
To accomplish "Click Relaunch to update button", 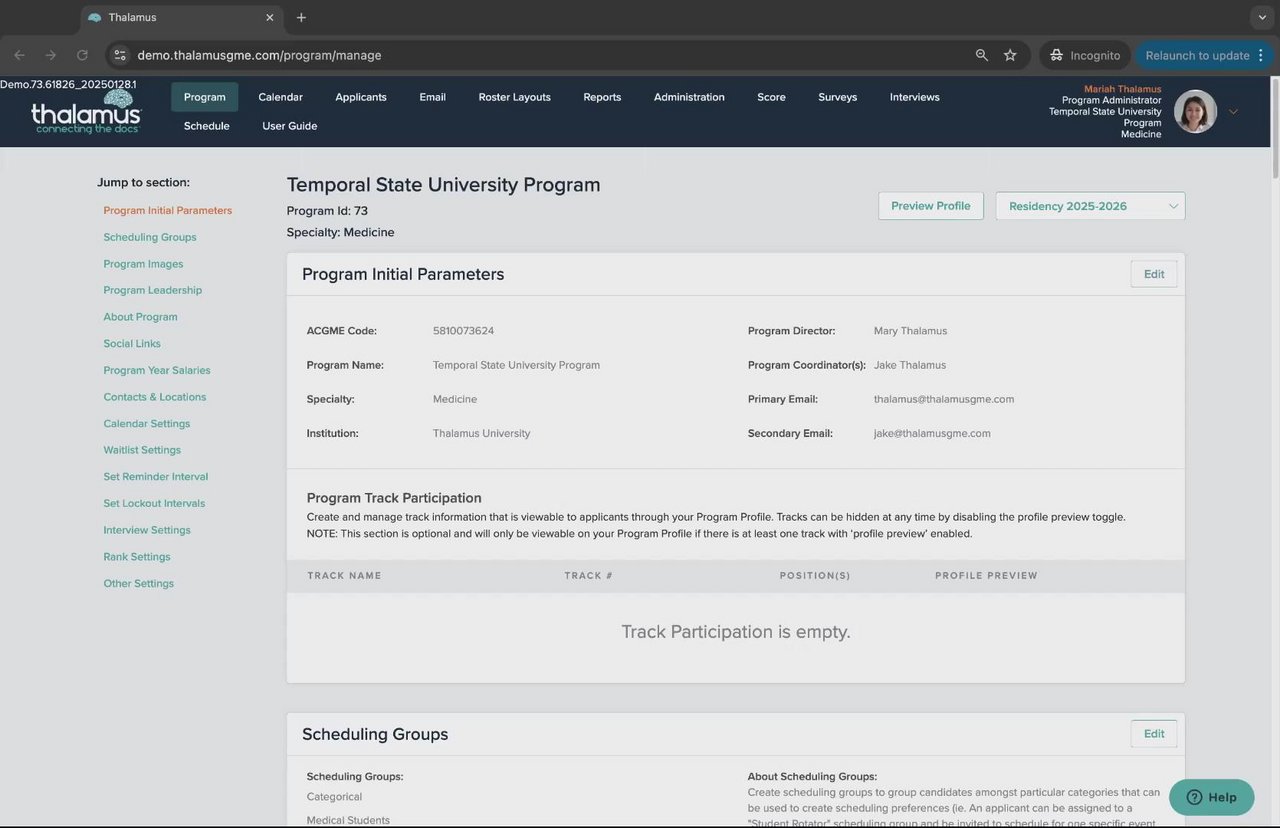I will click(1197, 55).
